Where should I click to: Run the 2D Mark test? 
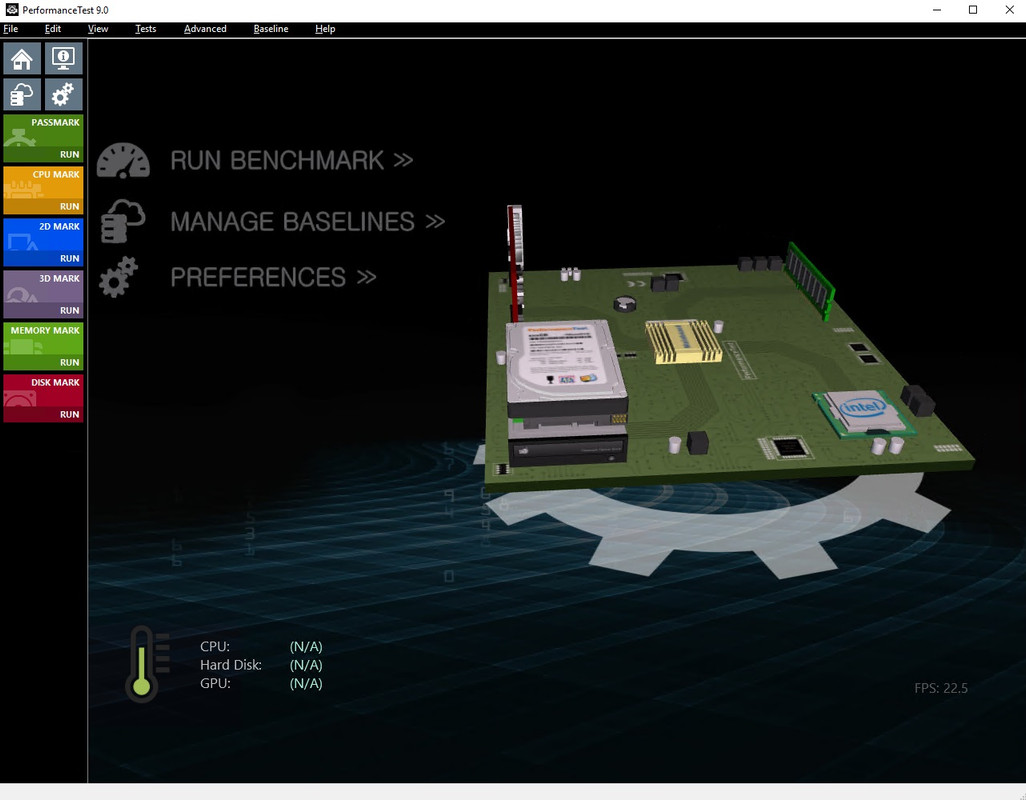[x=69, y=258]
